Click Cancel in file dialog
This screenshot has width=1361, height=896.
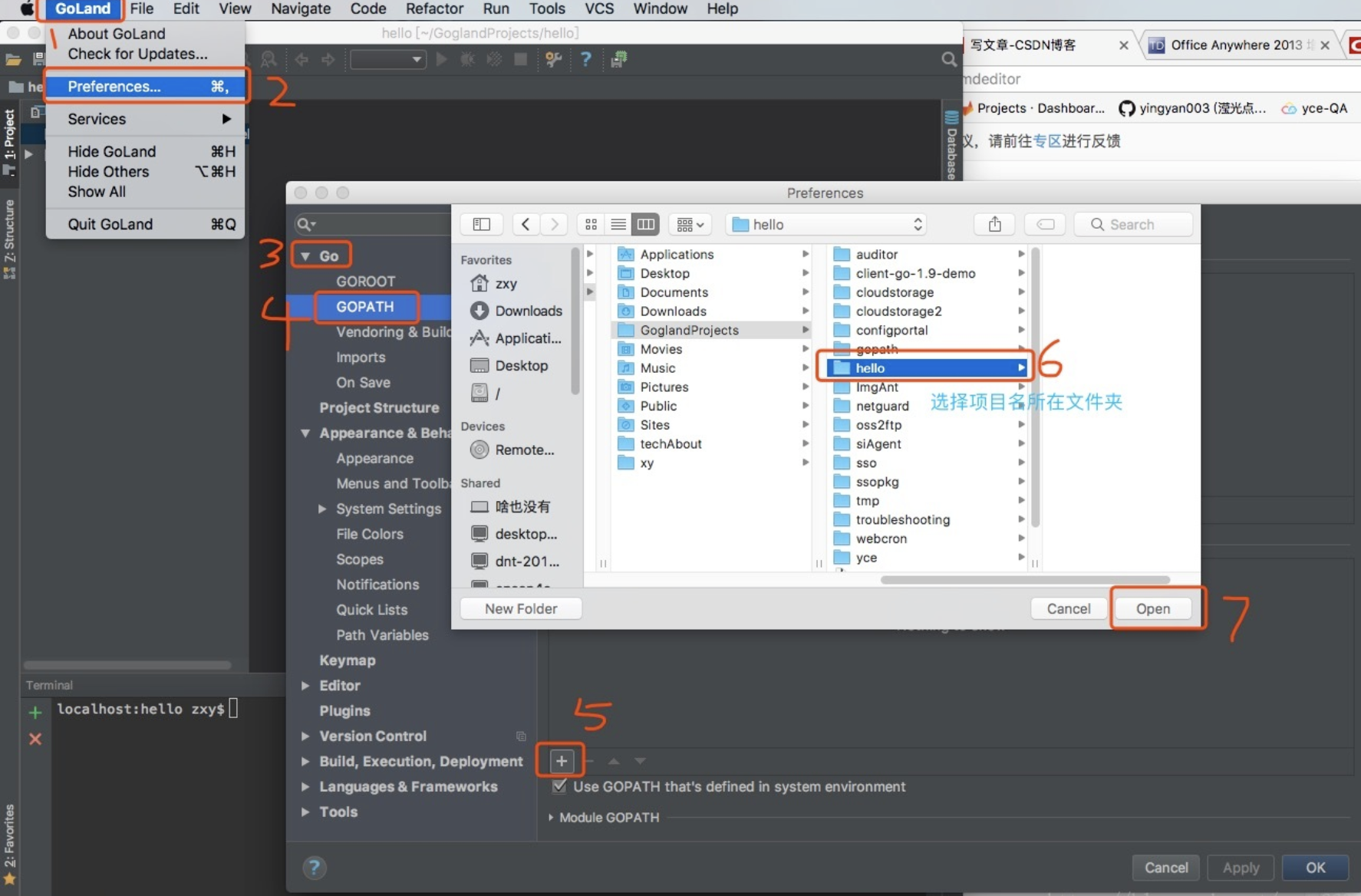coord(1068,608)
